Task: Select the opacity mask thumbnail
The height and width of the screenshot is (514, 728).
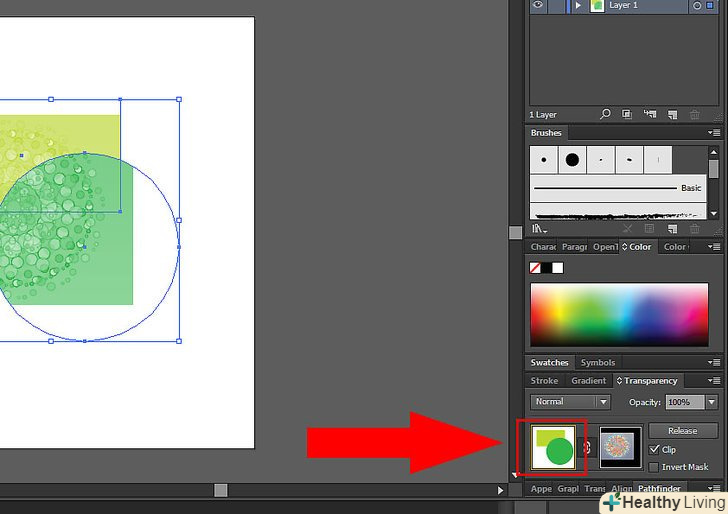Action: pyautogui.click(x=620, y=447)
